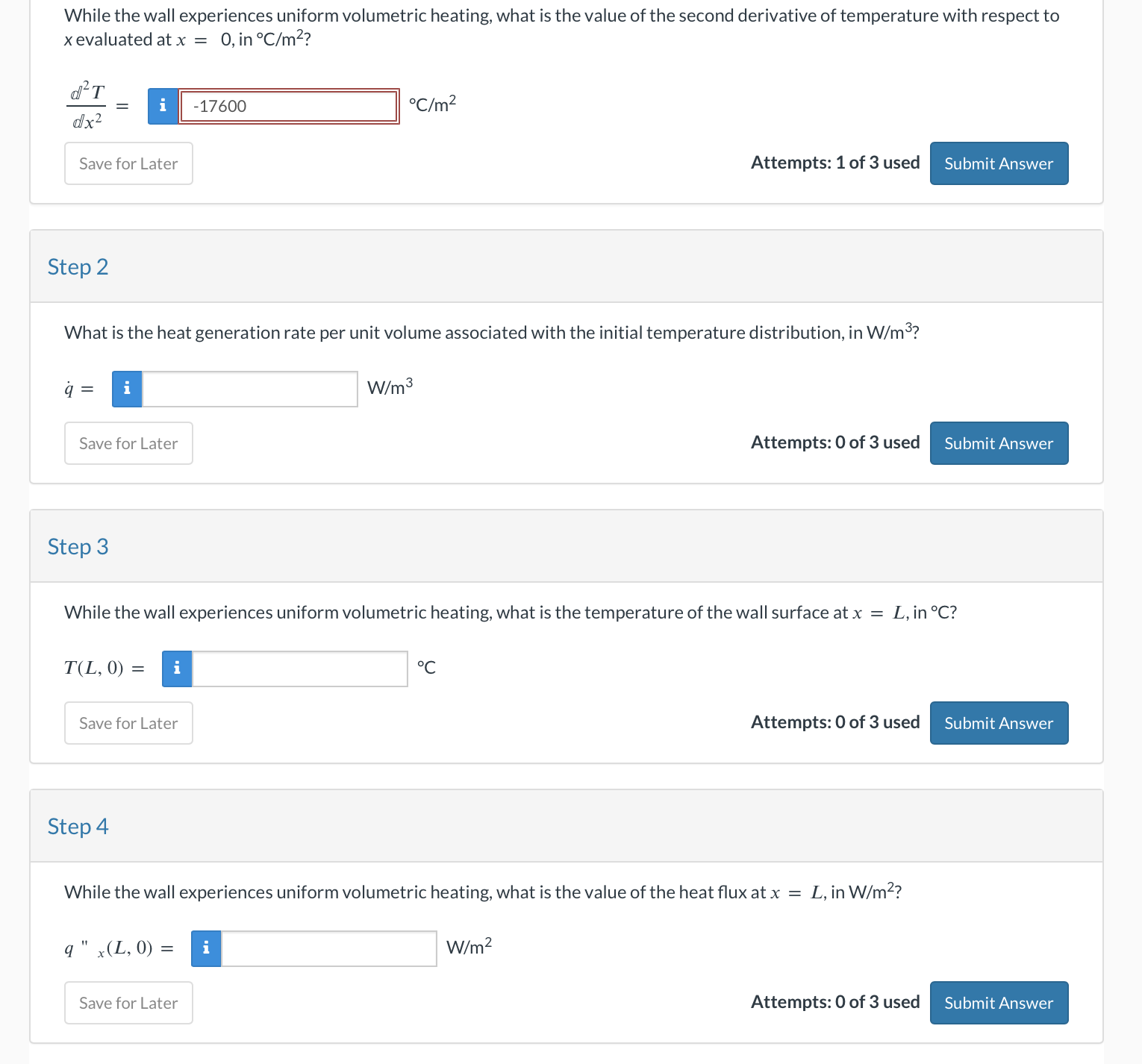Click the 'Attempts: 1 of 3 used' label
Image resolution: width=1142 pixels, height=1064 pixels.
coord(835,163)
